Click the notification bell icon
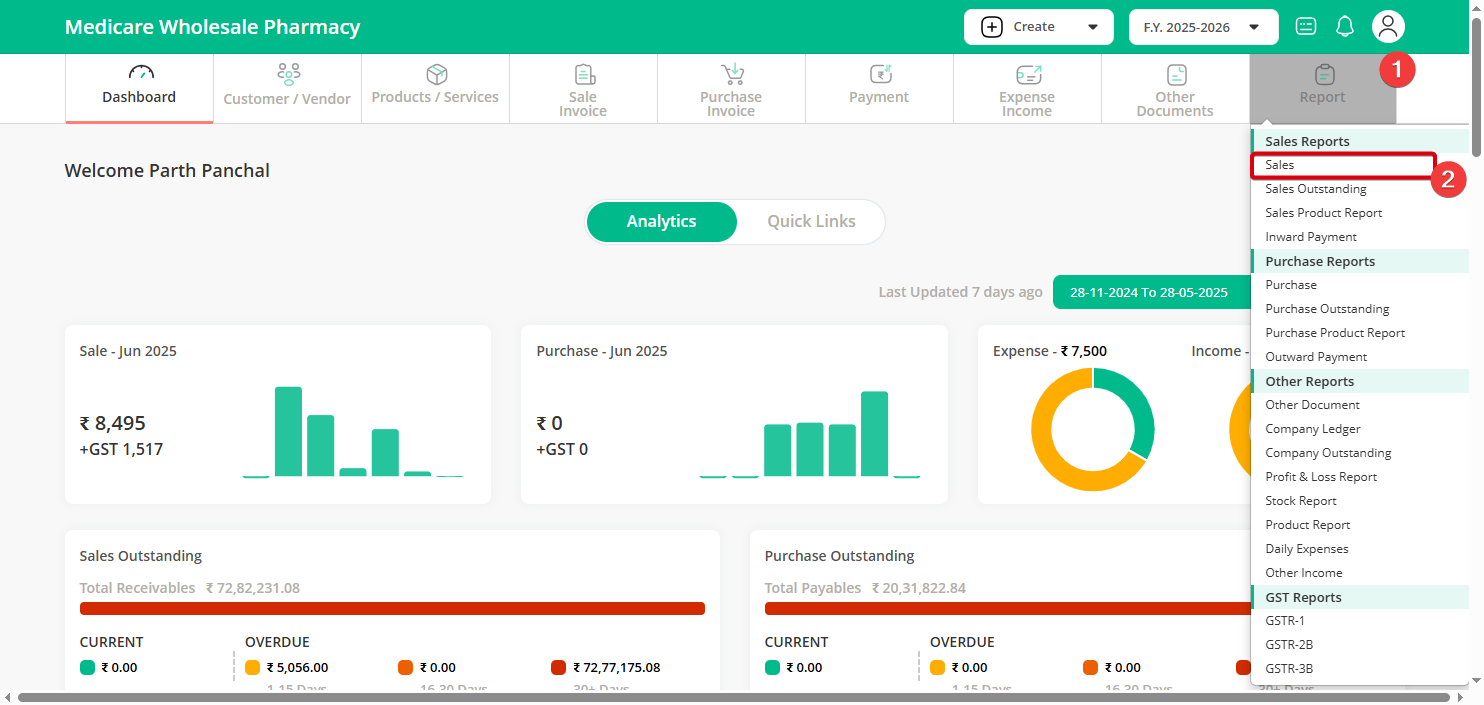The height and width of the screenshot is (705, 1484). pos(1345,27)
